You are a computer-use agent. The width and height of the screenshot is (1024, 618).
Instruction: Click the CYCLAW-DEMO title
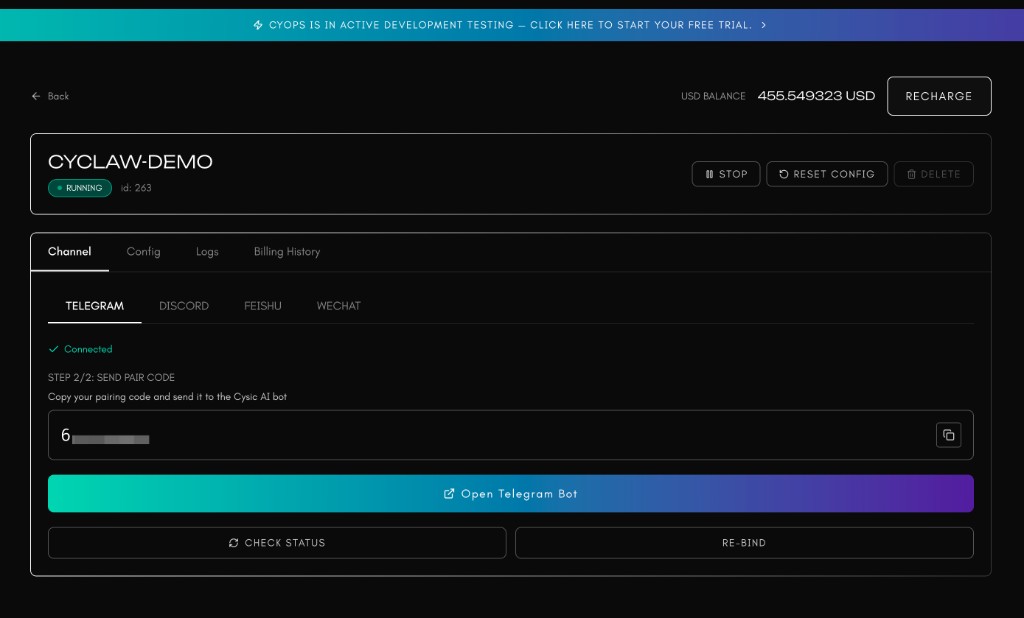click(x=130, y=161)
